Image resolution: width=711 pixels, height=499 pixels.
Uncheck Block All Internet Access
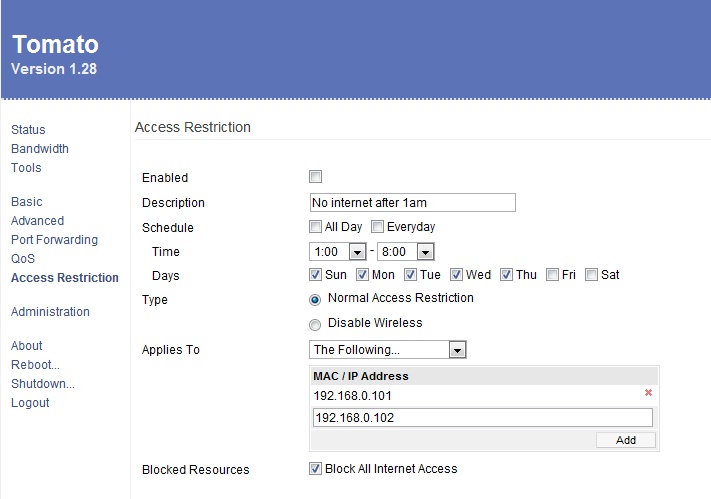click(x=316, y=468)
